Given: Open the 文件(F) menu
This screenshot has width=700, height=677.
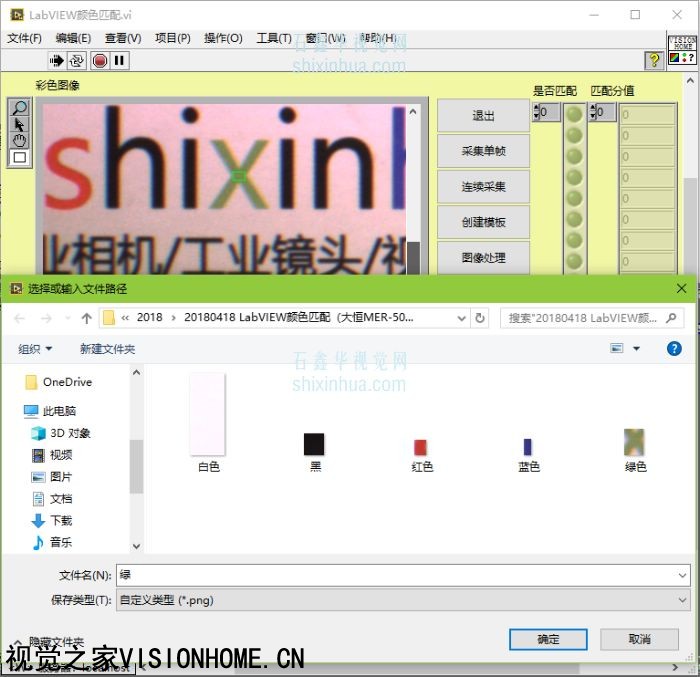Looking at the screenshot, I should pos(24,38).
